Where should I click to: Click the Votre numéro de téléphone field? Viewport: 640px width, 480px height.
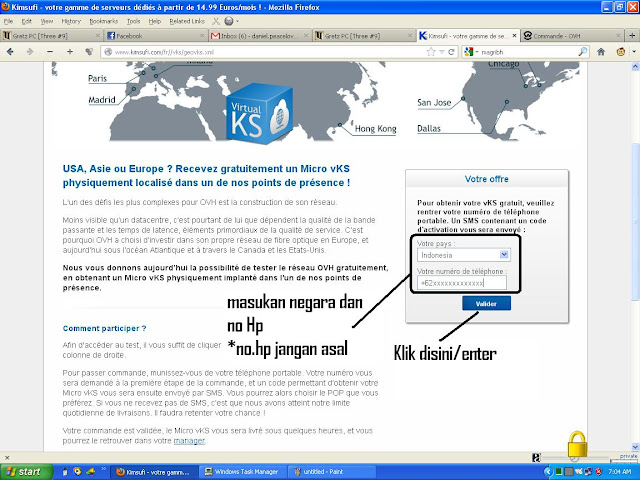click(462, 282)
